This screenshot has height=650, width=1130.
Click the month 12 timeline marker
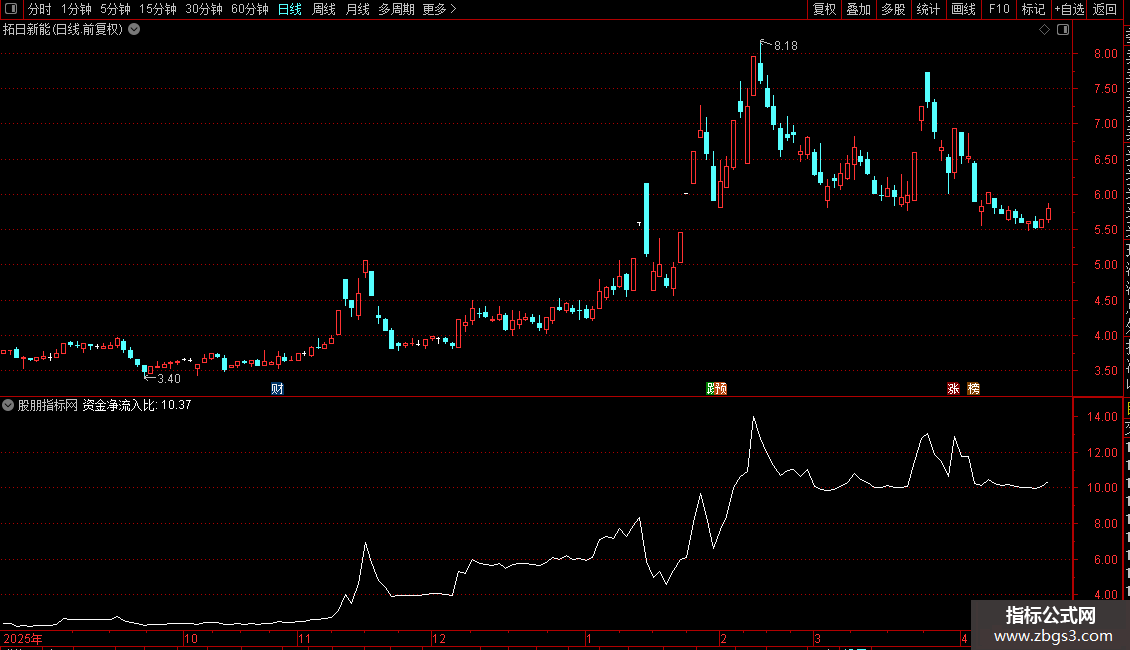pyautogui.click(x=439, y=638)
